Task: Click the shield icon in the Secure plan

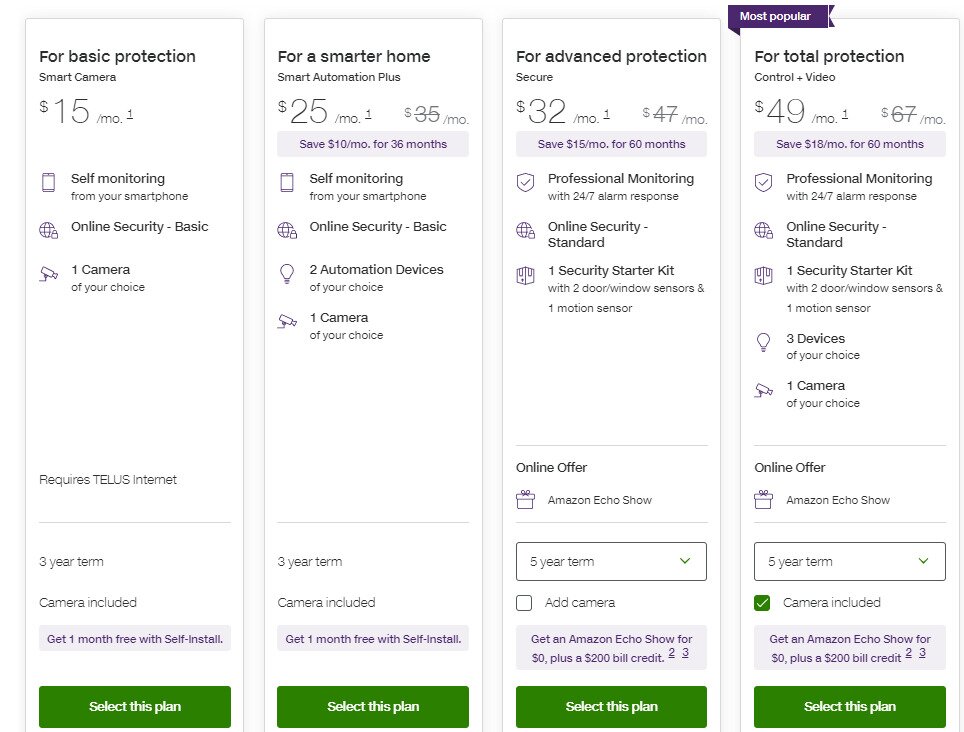Action: point(525,182)
